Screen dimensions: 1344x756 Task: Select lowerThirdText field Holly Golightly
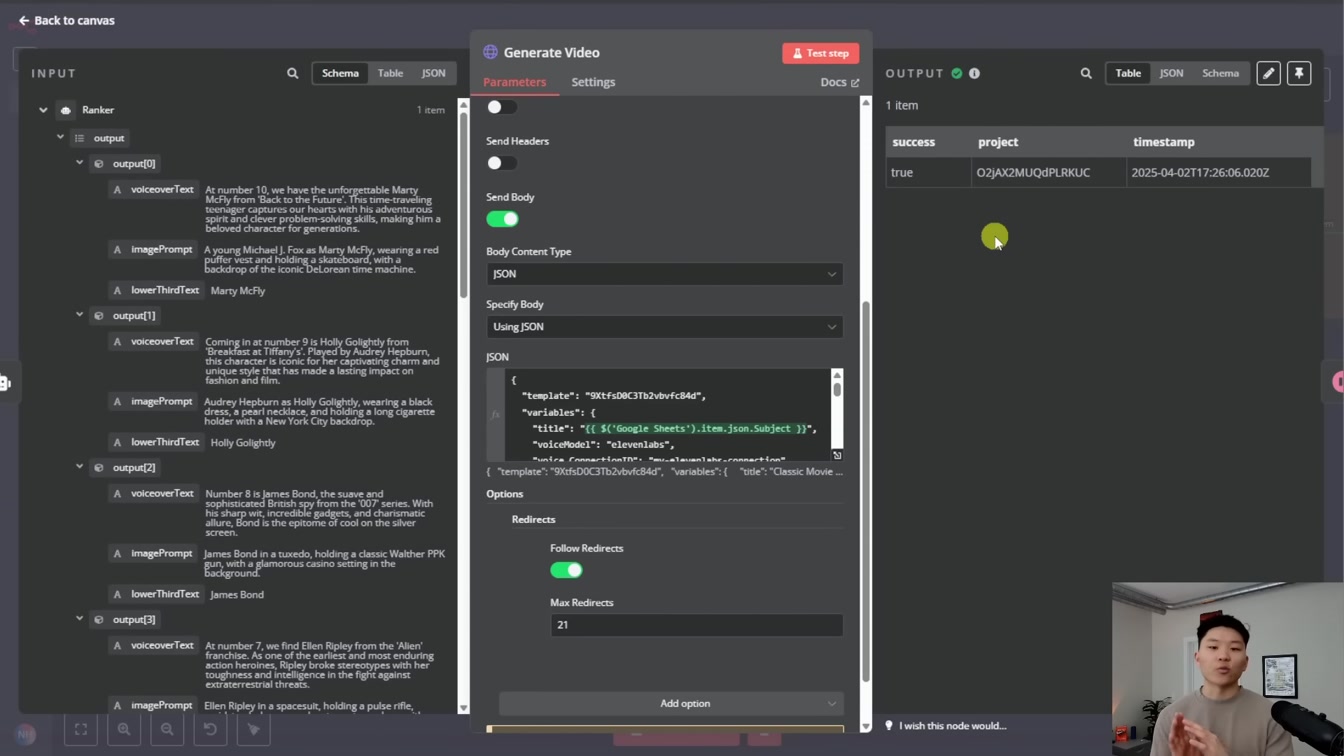pos(156,442)
